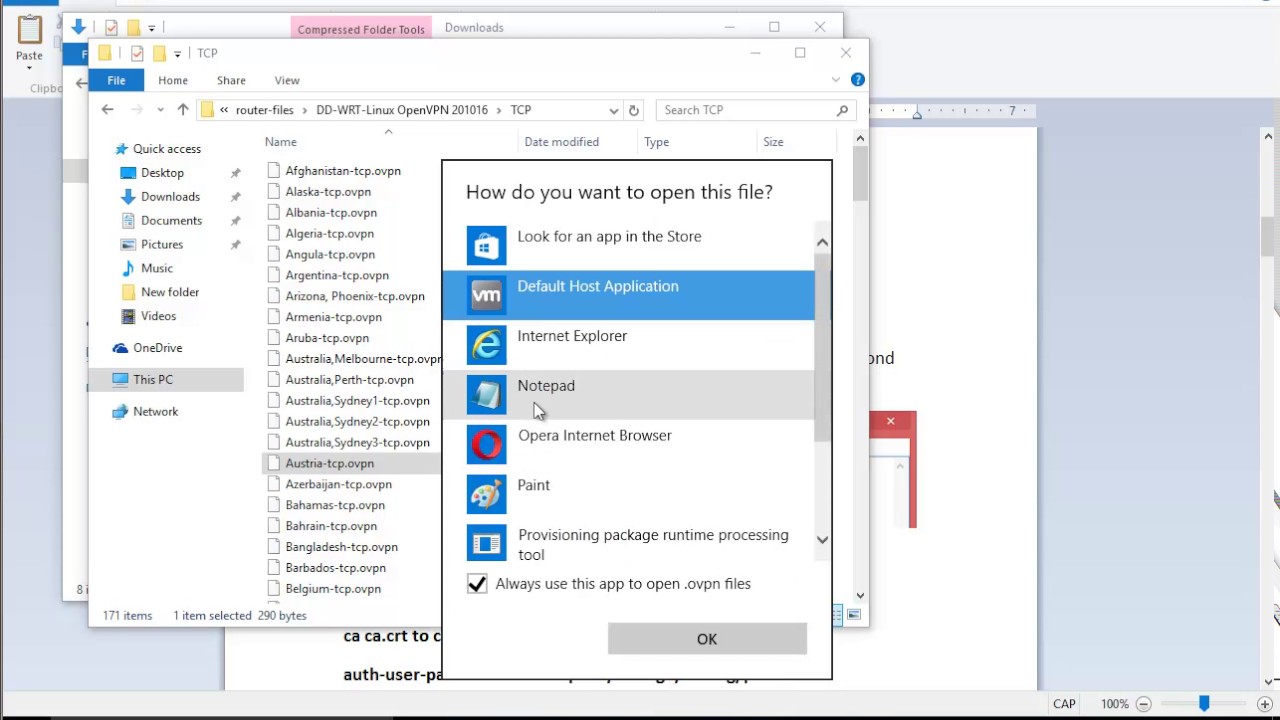Select the Notepad icon in app list

tap(486, 395)
